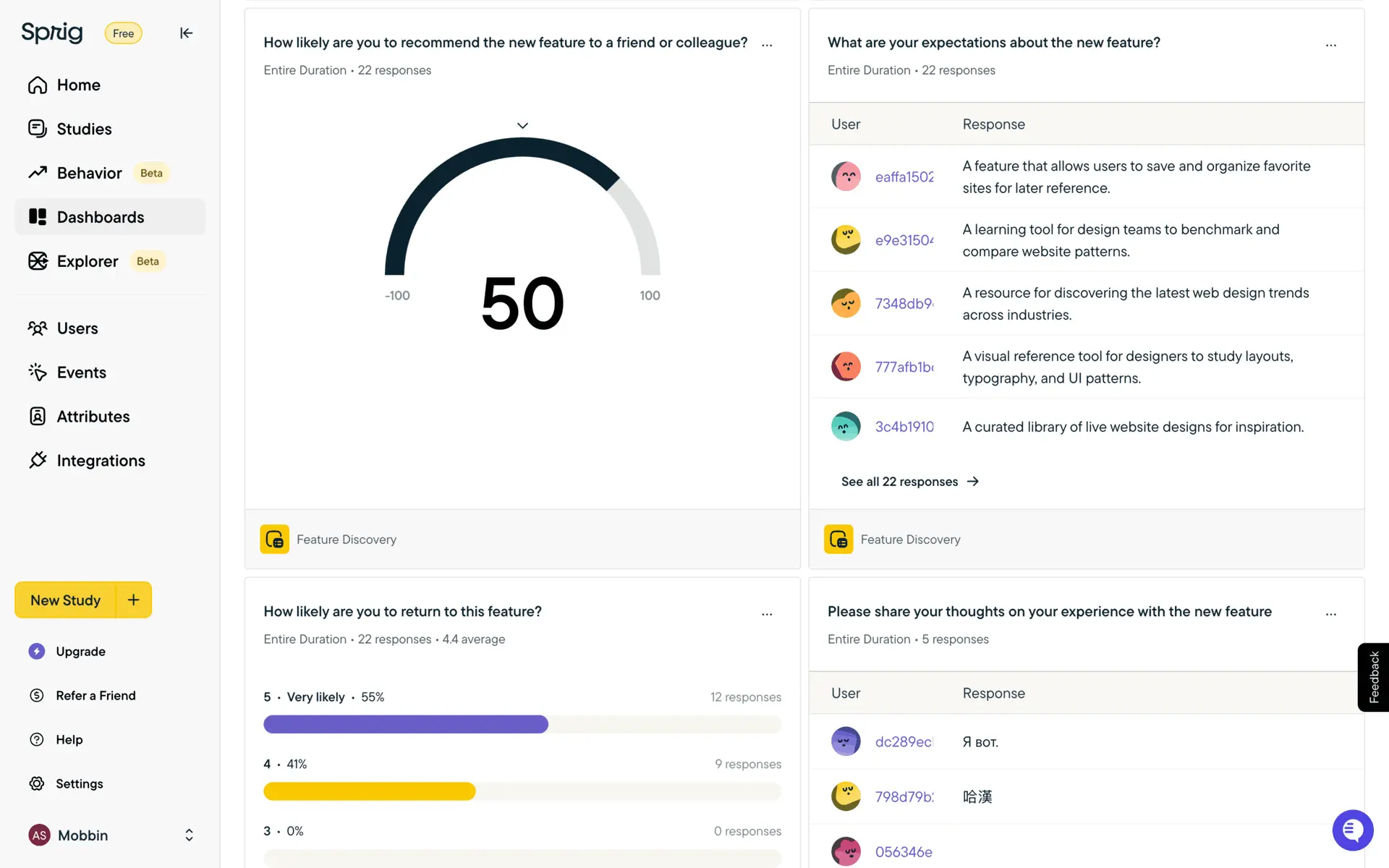Navigate to Explorer beta page
1389x868 pixels.
88,261
